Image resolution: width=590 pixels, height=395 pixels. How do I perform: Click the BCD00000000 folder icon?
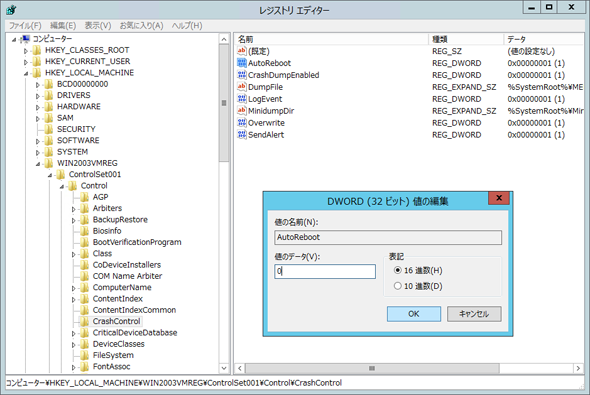[x=49, y=84]
